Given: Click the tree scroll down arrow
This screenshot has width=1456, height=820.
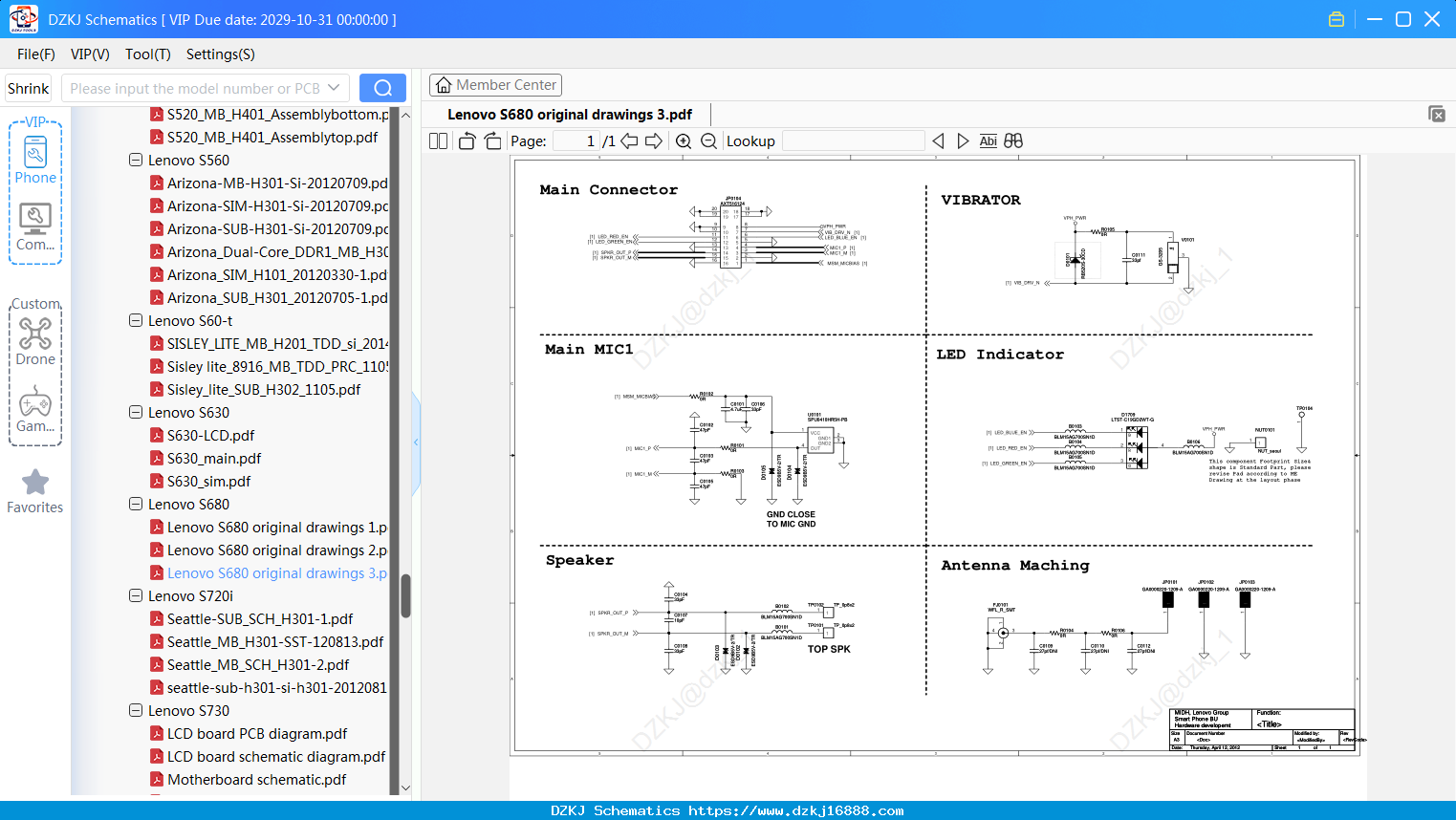Looking at the screenshot, I should click(x=405, y=788).
